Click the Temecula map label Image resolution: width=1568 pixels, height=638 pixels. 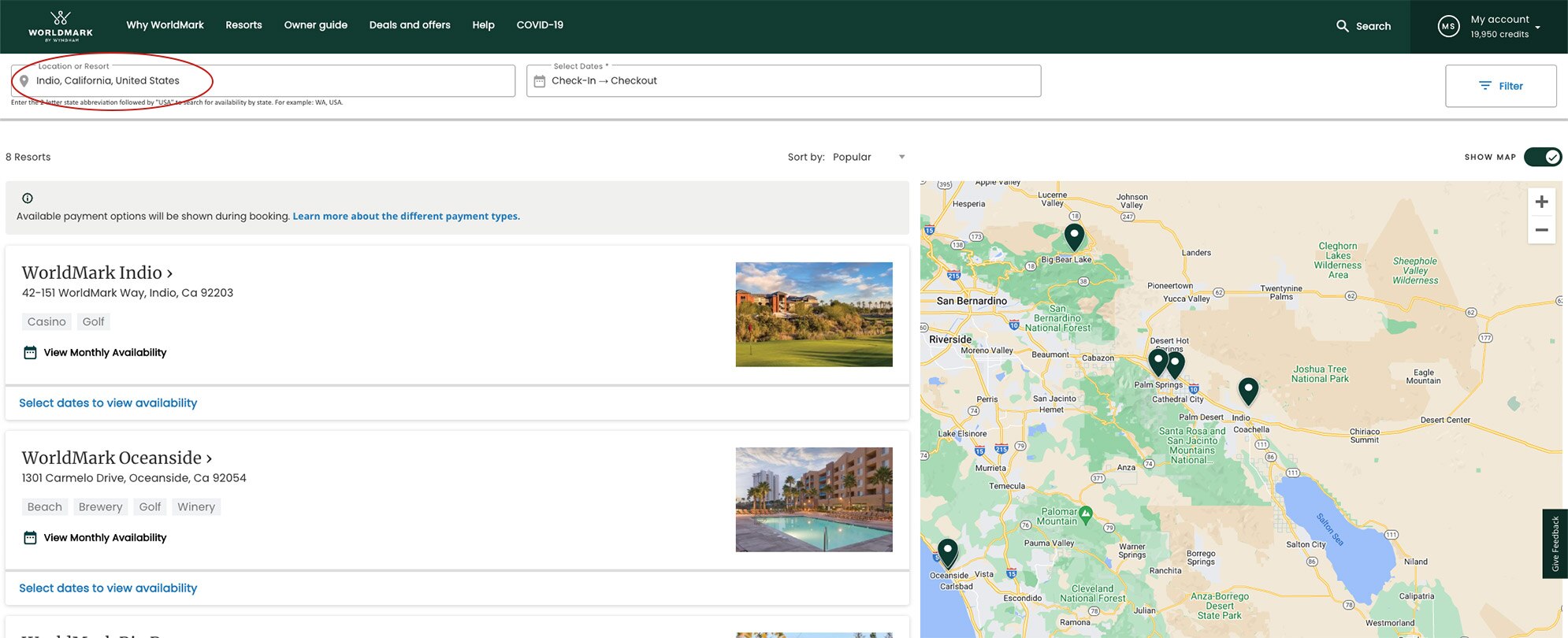pos(1007,486)
